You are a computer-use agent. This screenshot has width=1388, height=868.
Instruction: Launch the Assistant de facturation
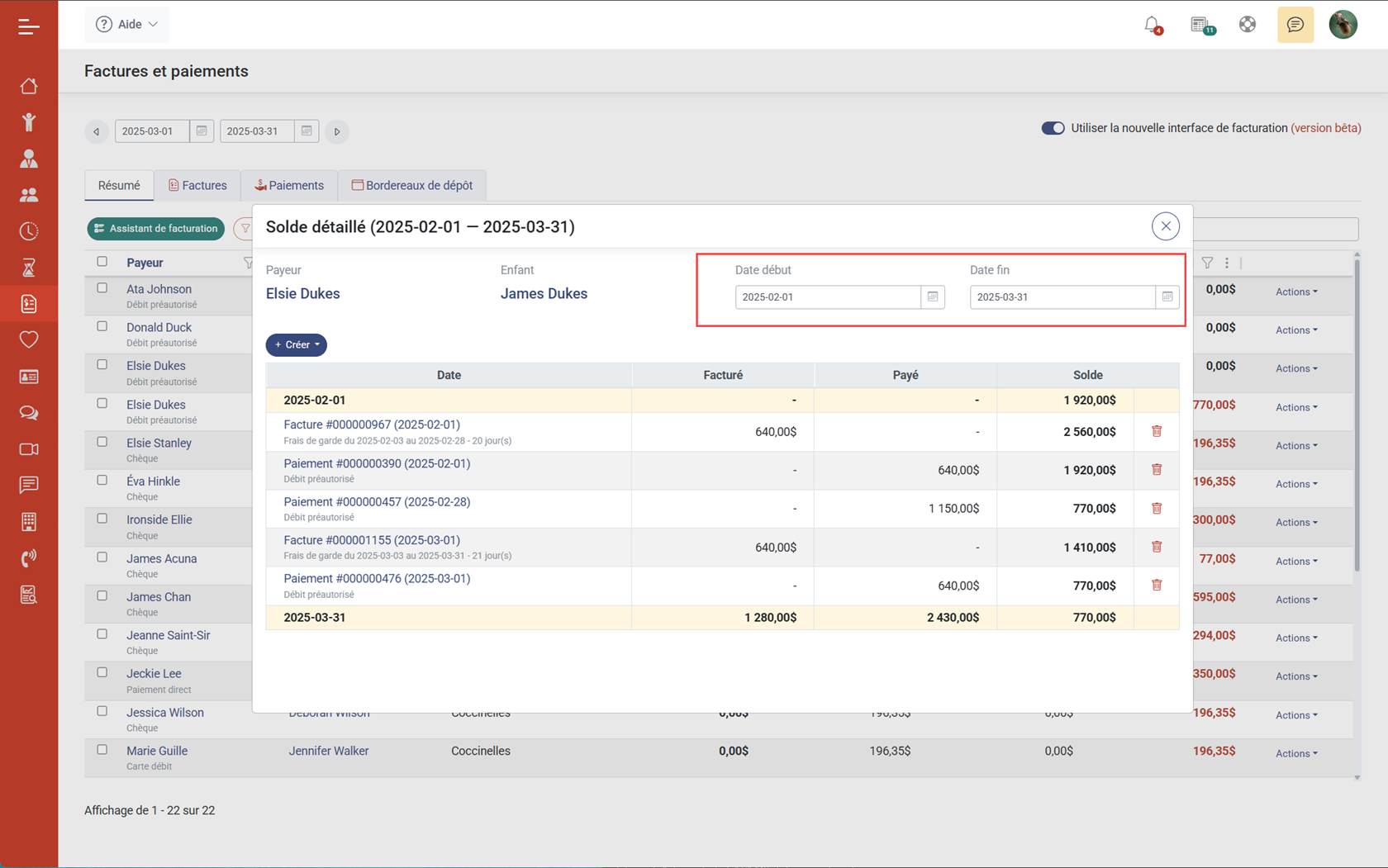point(156,229)
